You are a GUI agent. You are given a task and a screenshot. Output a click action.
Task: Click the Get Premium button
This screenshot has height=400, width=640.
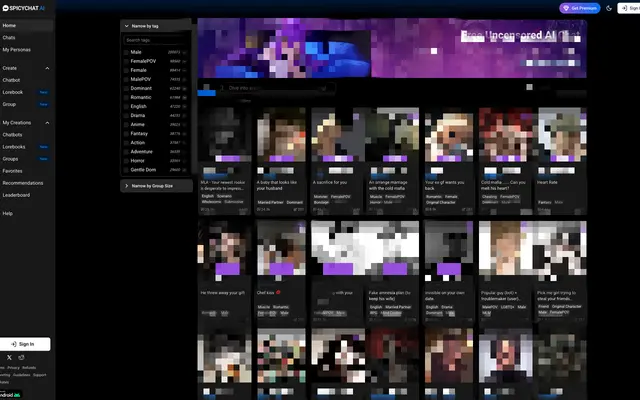(x=580, y=8)
